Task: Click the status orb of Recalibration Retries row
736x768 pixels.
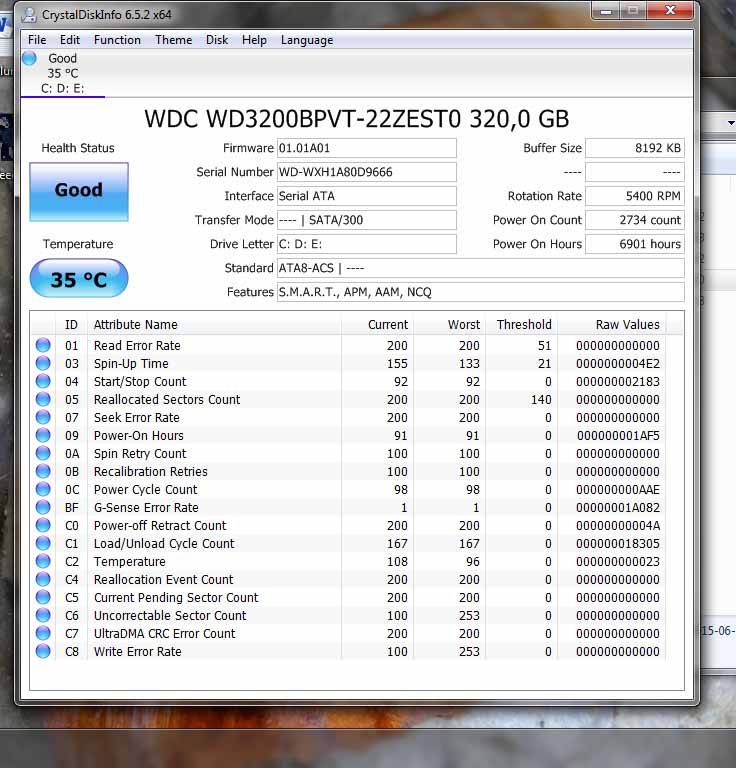Action: [x=43, y=471]
